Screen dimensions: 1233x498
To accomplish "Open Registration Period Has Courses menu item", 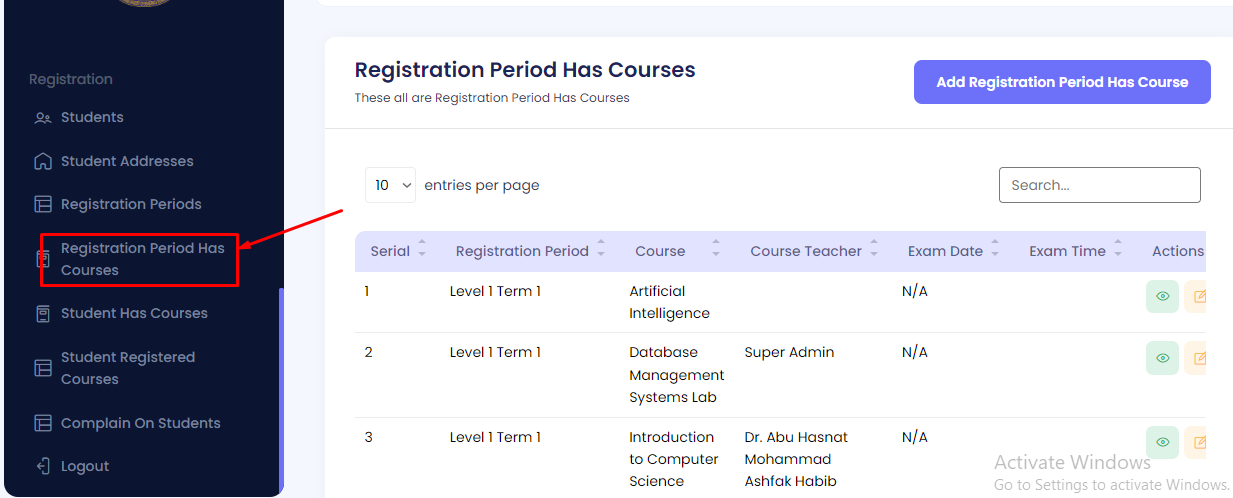I will tap(142, 259).
